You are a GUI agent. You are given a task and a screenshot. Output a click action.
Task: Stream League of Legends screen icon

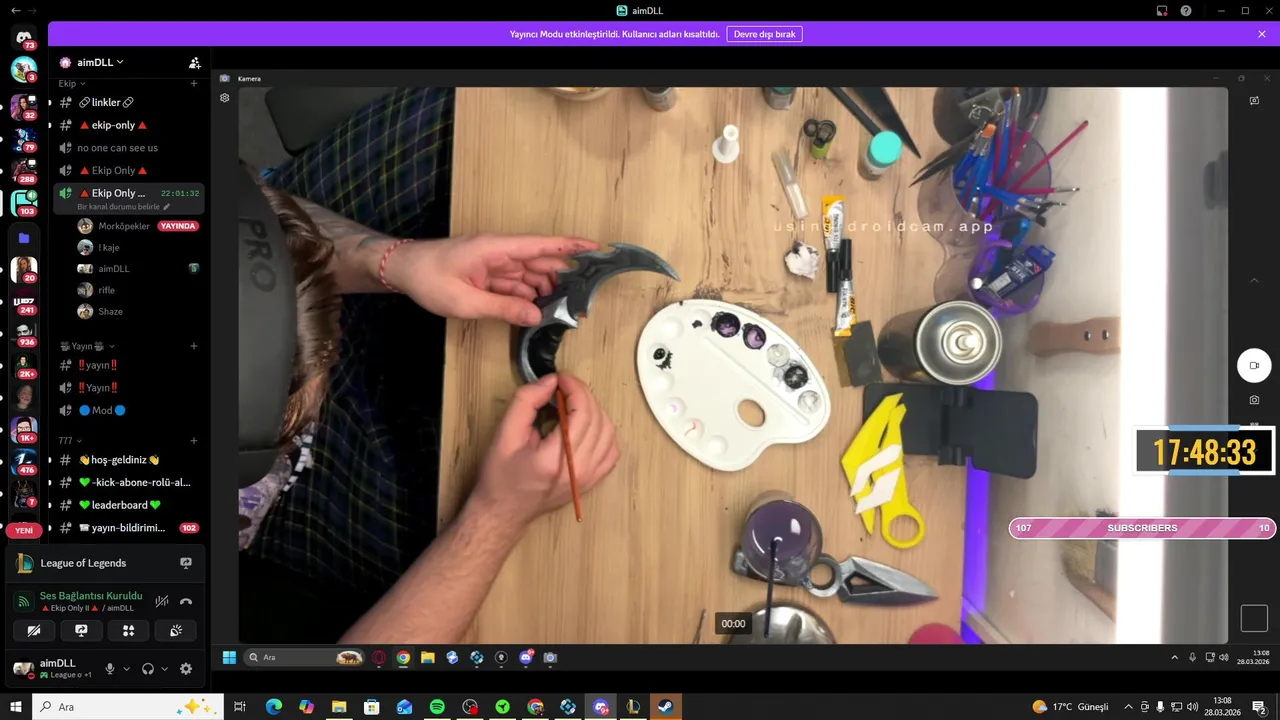pyautogui.click(x=186, y=563)
